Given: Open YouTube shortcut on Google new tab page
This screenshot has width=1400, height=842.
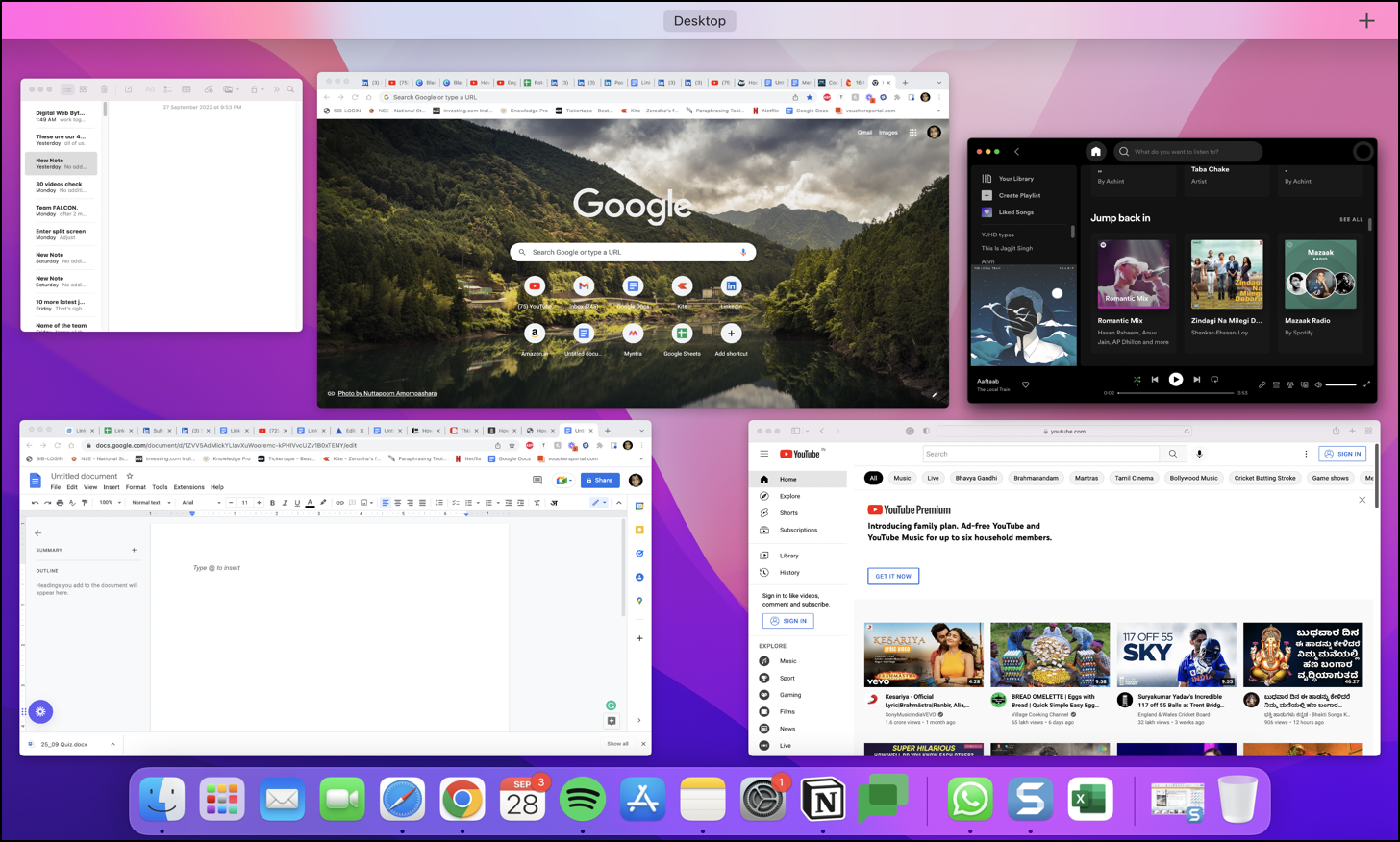Looking at the screenshot, I should 535,285.
